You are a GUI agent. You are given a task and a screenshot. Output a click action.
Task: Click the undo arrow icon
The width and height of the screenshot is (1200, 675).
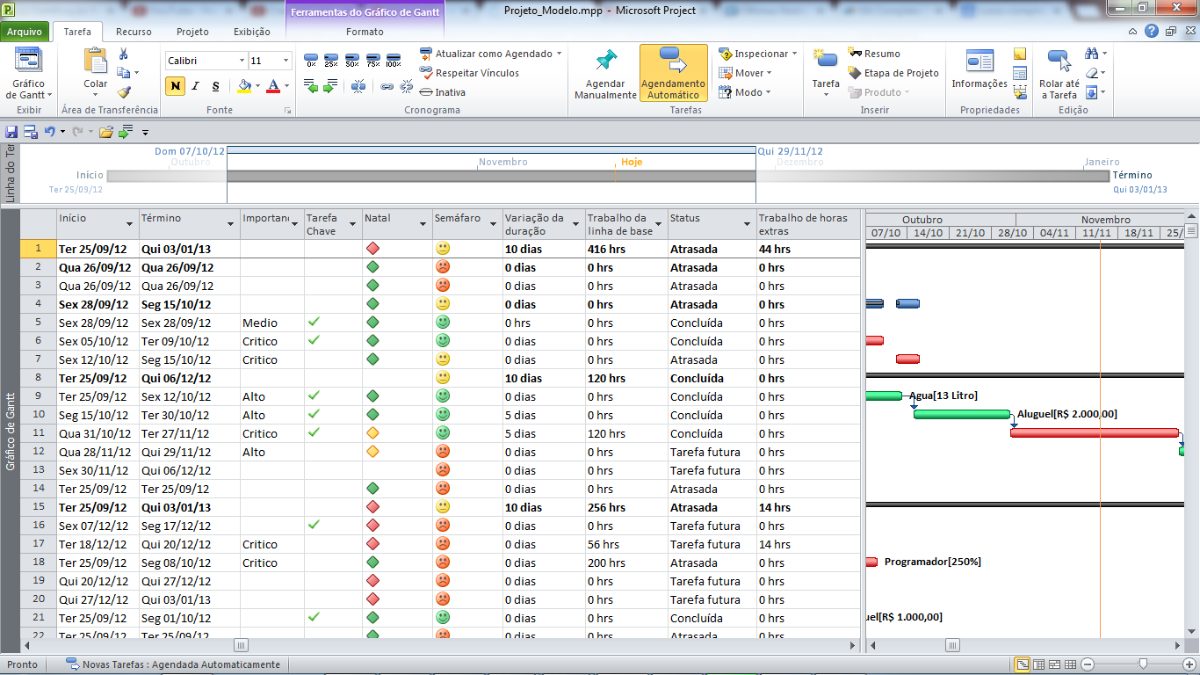tap(49, 131)
